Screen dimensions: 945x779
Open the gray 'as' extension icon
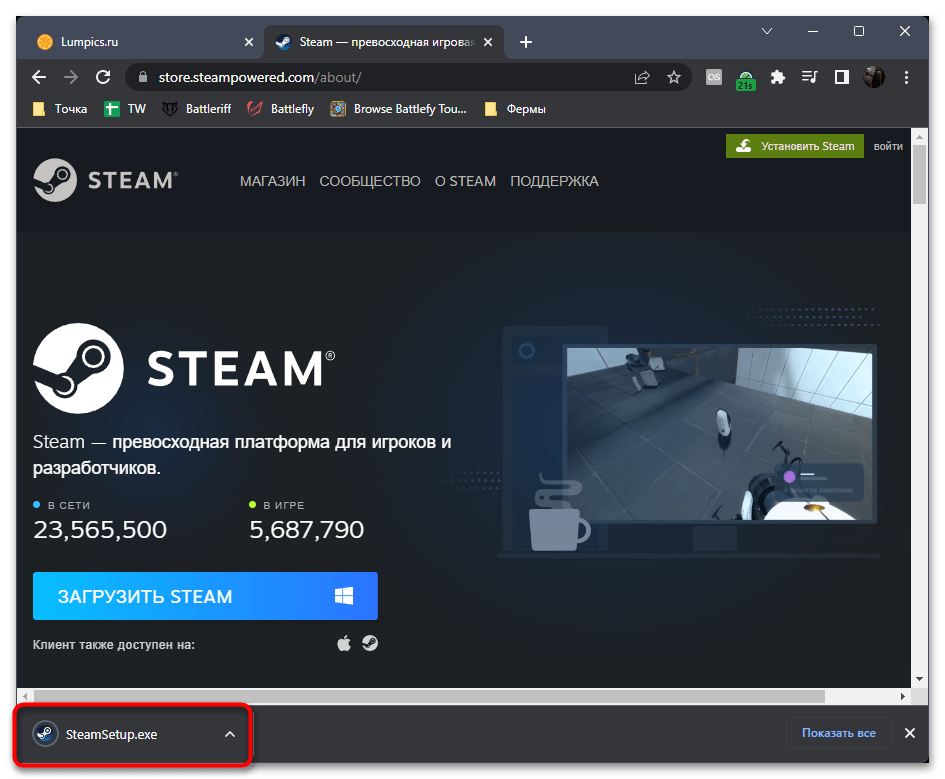(714, 77)
